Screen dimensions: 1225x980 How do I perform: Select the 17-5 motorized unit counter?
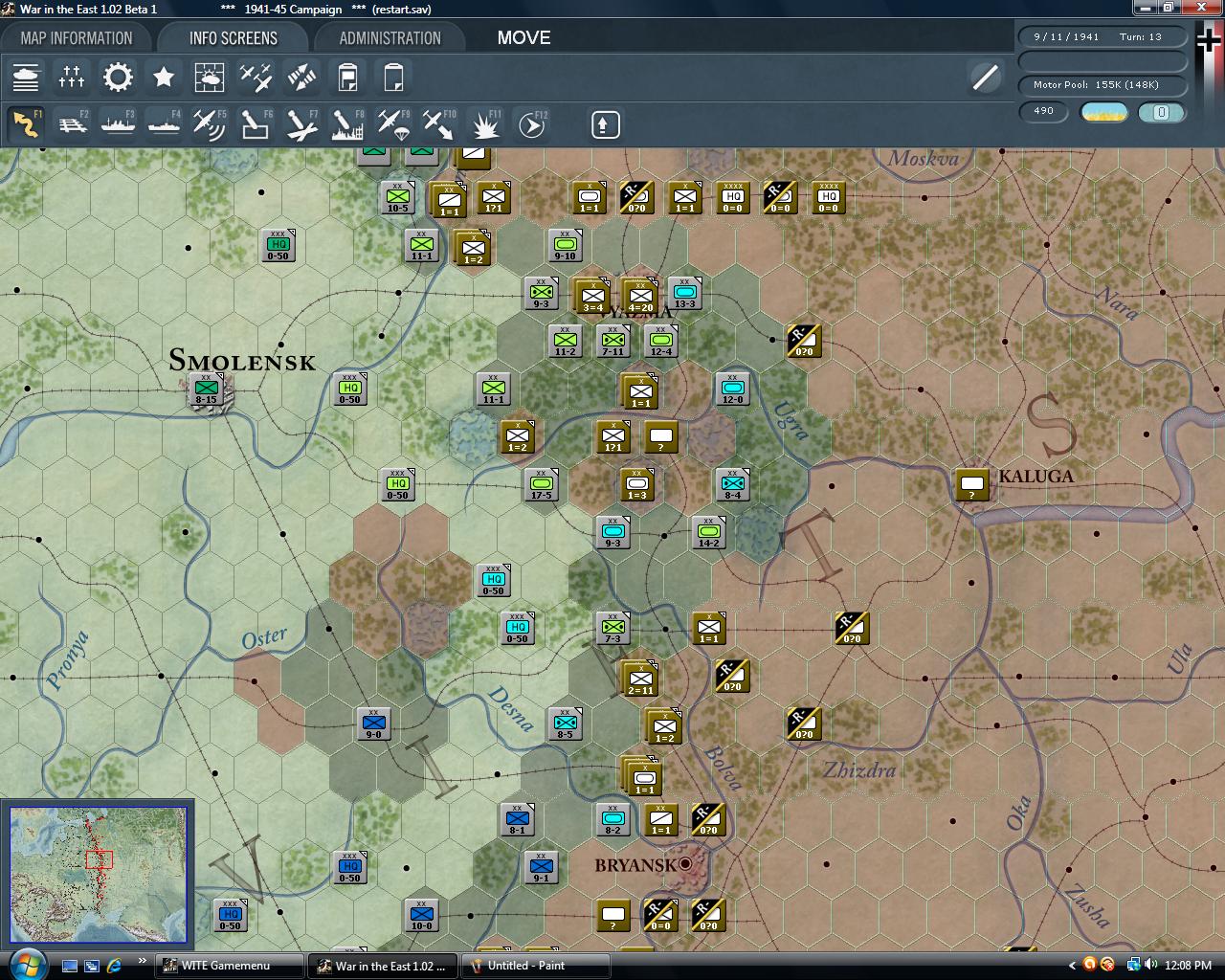[541, 484]
